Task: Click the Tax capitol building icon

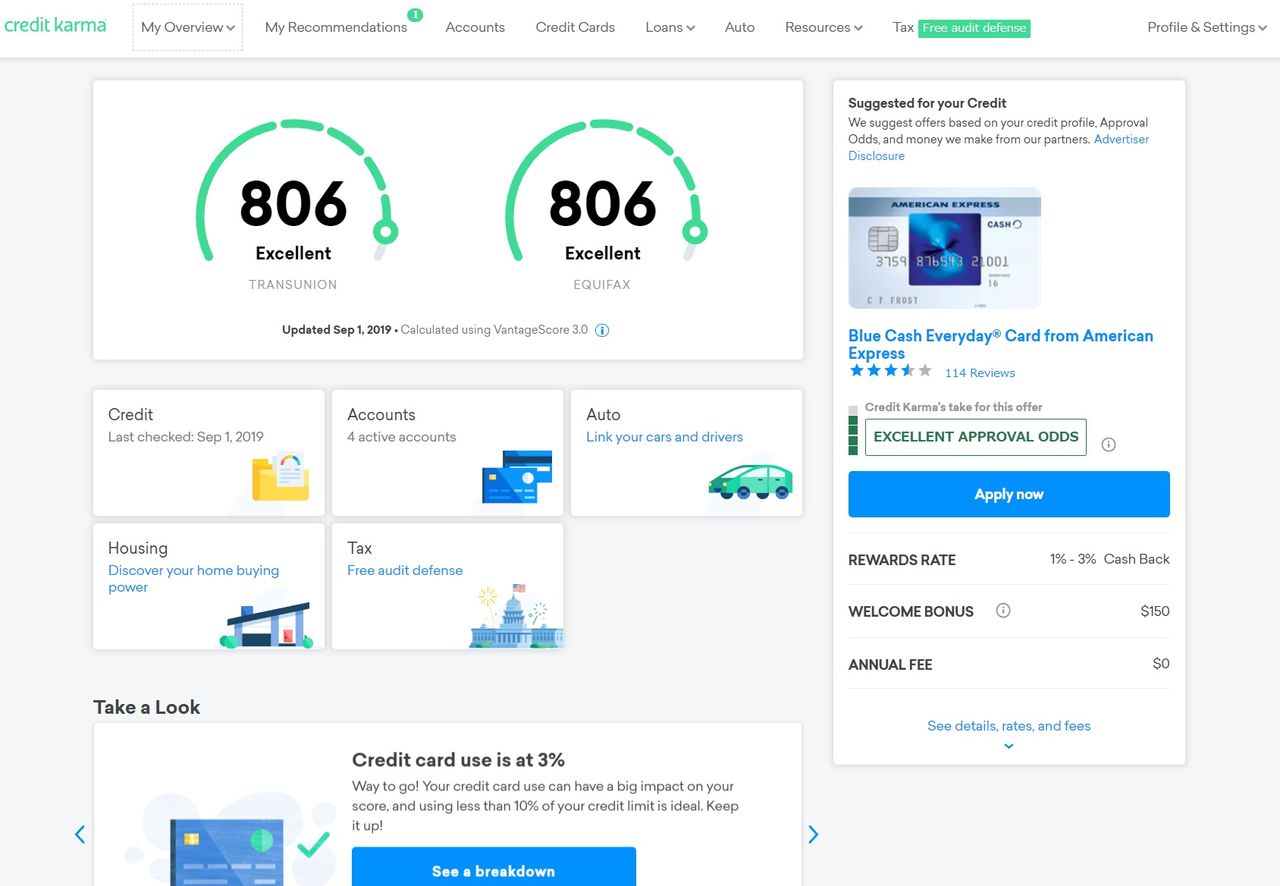Action: [516, 617]
